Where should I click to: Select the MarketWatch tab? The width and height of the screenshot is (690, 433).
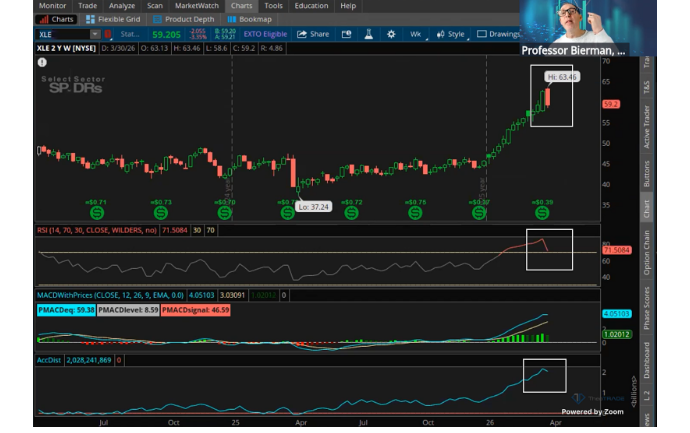[197, 6]
